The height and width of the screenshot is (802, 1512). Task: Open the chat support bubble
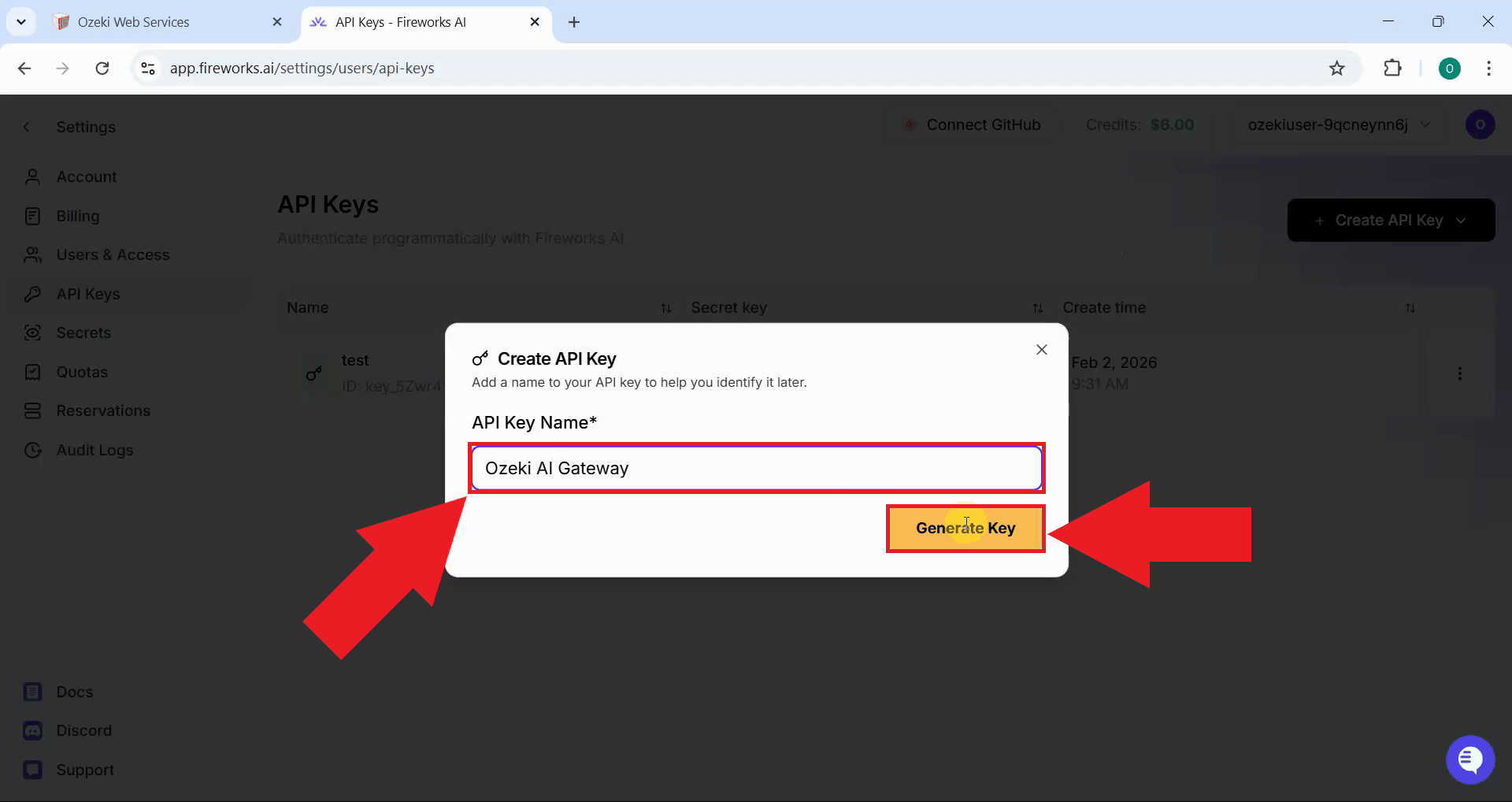pos(1469,759)
